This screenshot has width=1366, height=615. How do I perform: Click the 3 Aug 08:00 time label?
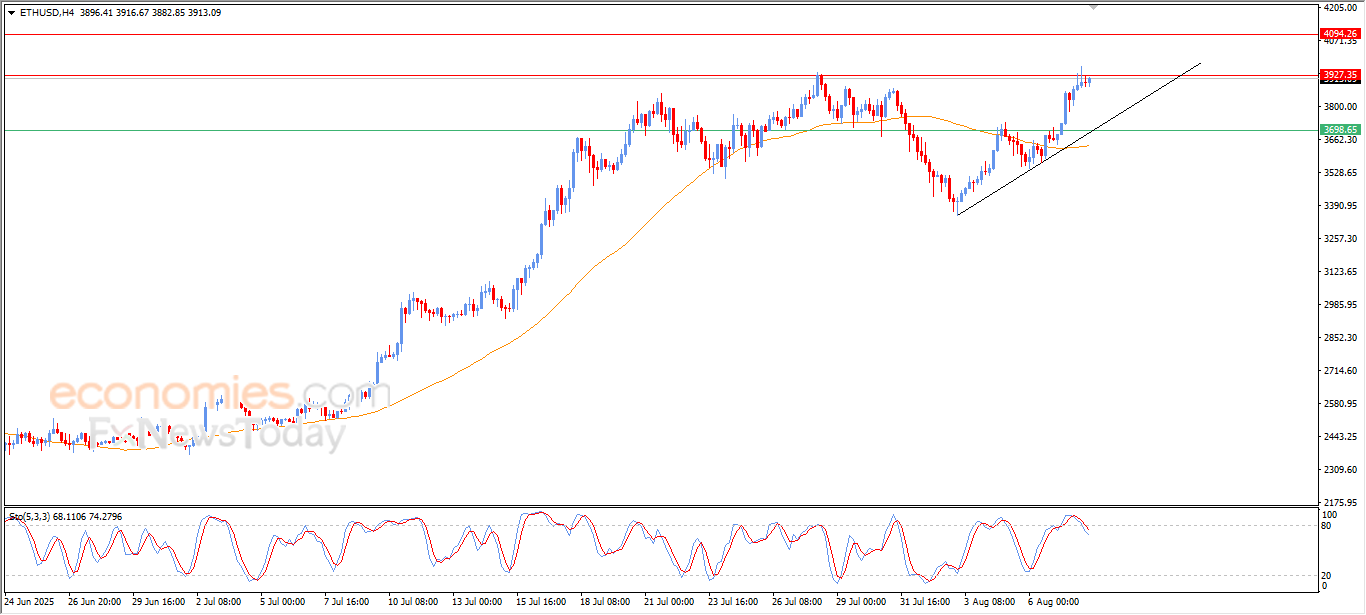click(x=990, y=603)
